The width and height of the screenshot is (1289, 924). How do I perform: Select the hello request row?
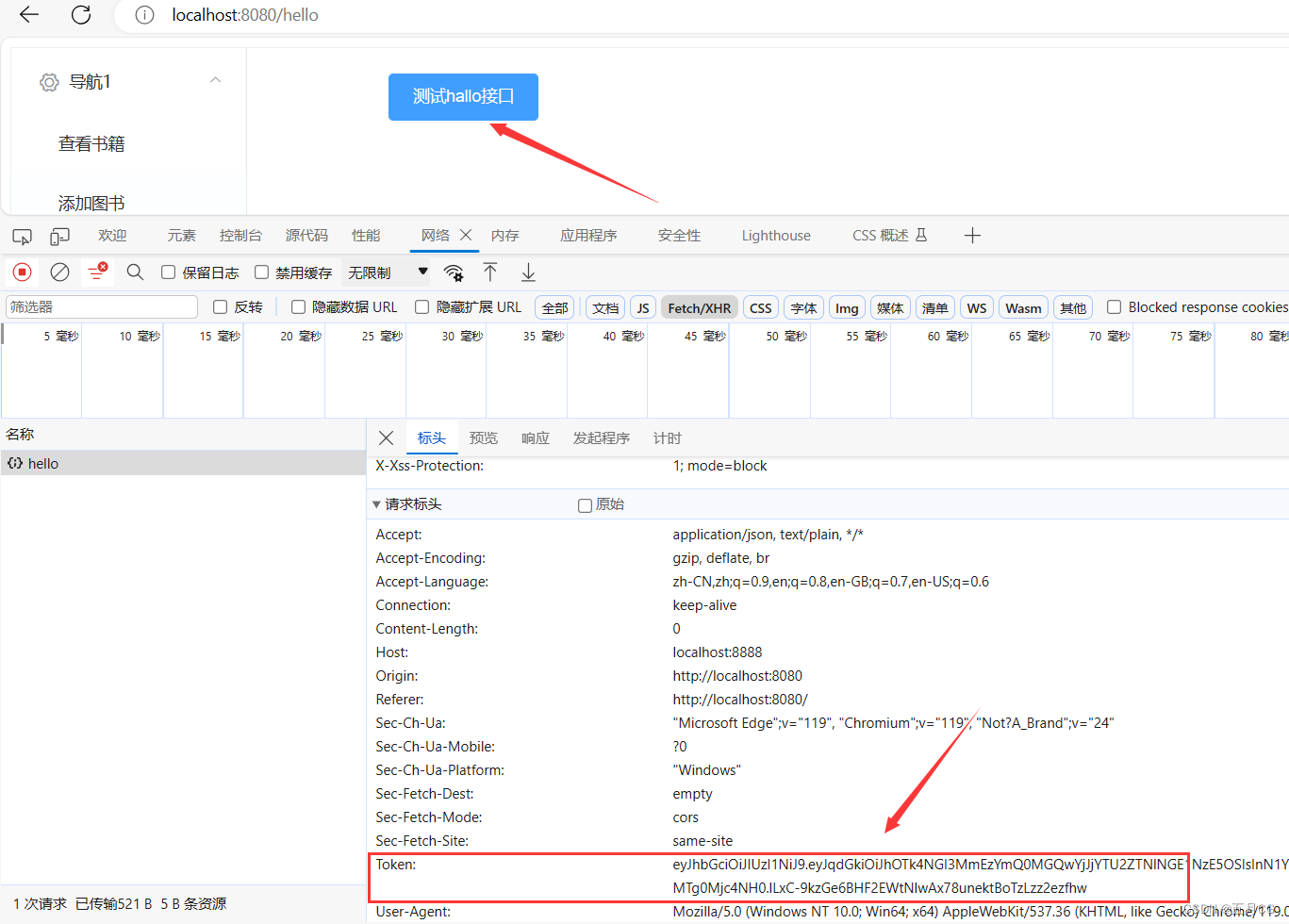tap(183, 464)
